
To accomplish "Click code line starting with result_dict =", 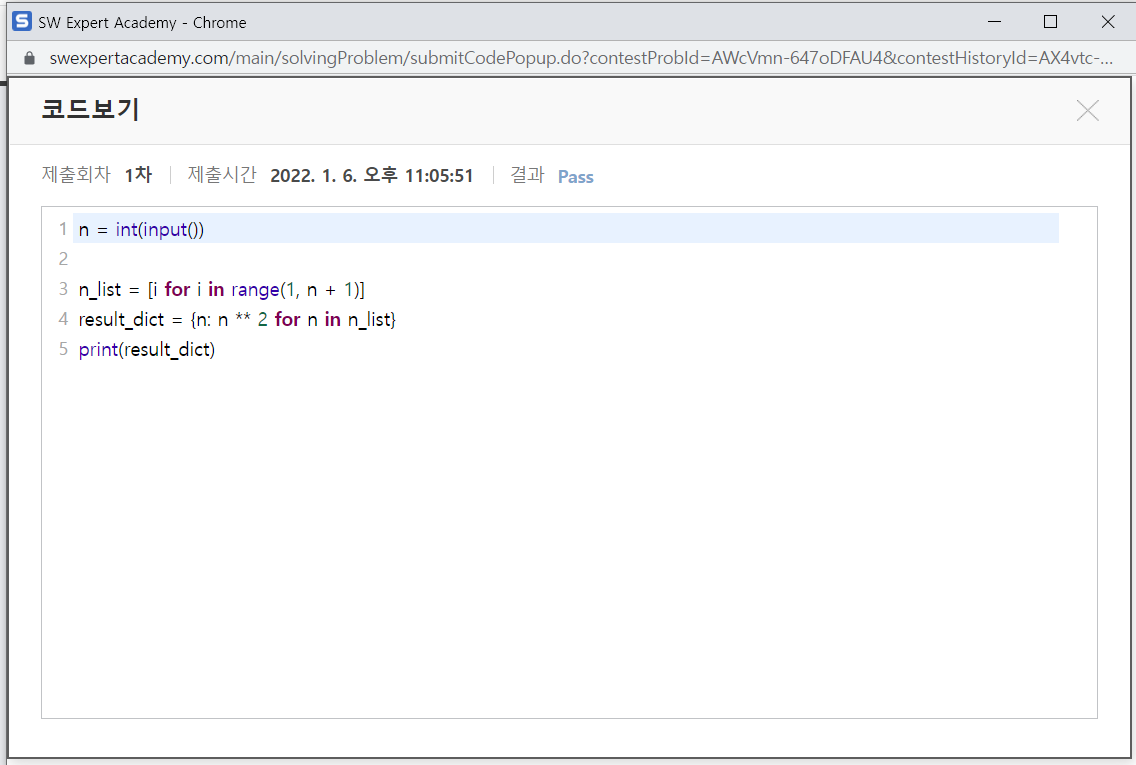I will (x=237, y=319).
